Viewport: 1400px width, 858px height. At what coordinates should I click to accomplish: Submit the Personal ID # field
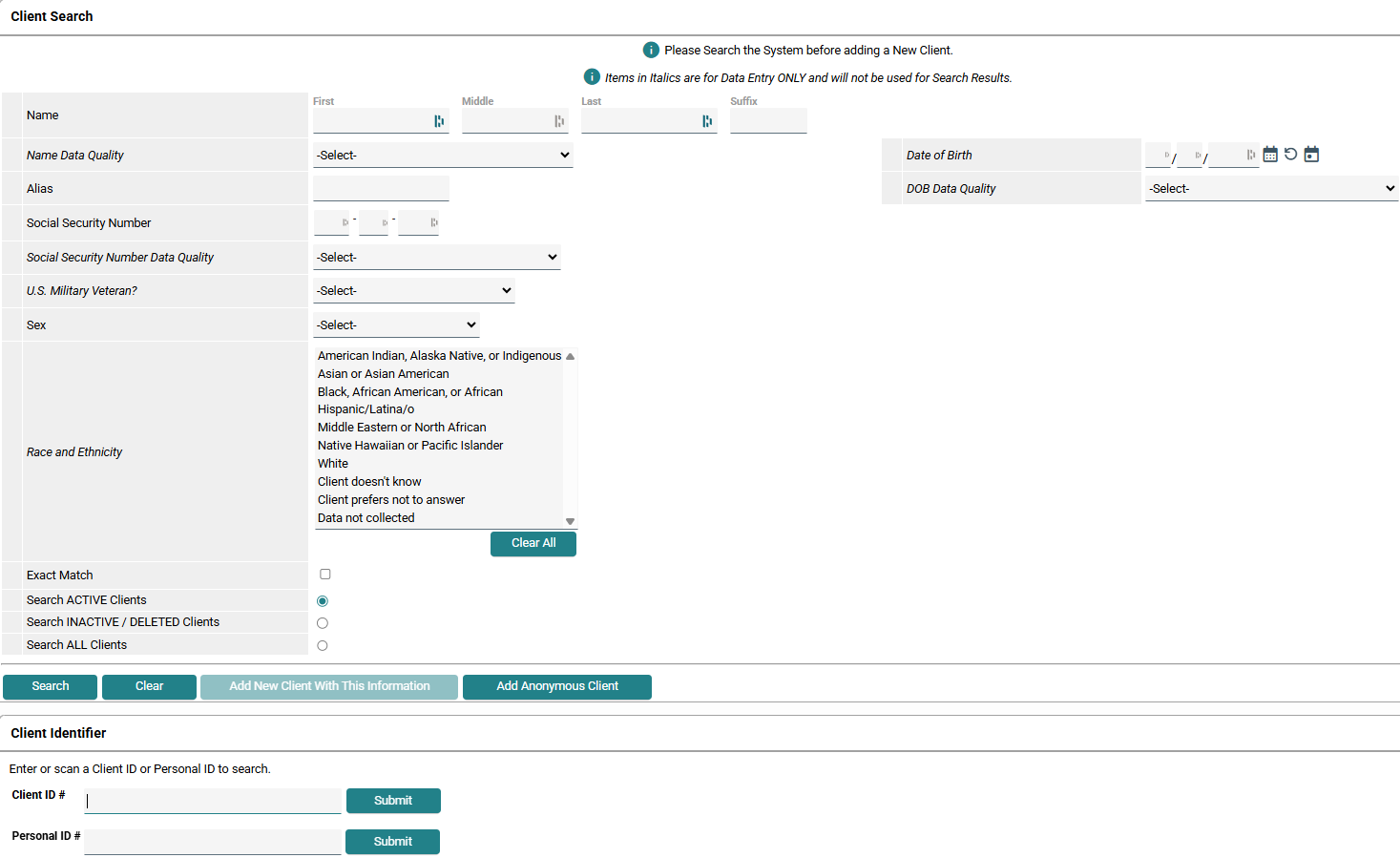point(393,842)
